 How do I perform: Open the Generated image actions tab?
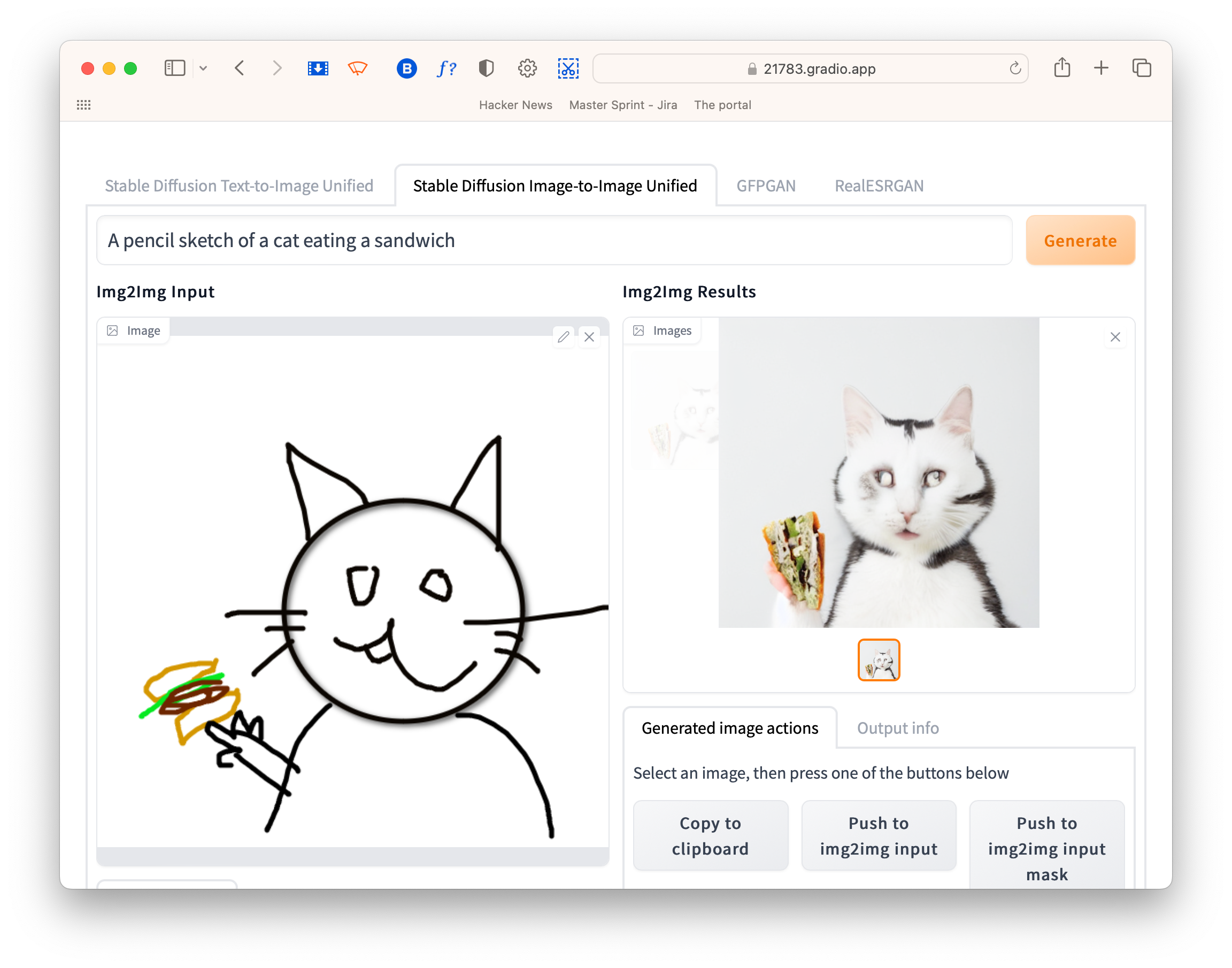pyautogui.click(x=730, y=728)
